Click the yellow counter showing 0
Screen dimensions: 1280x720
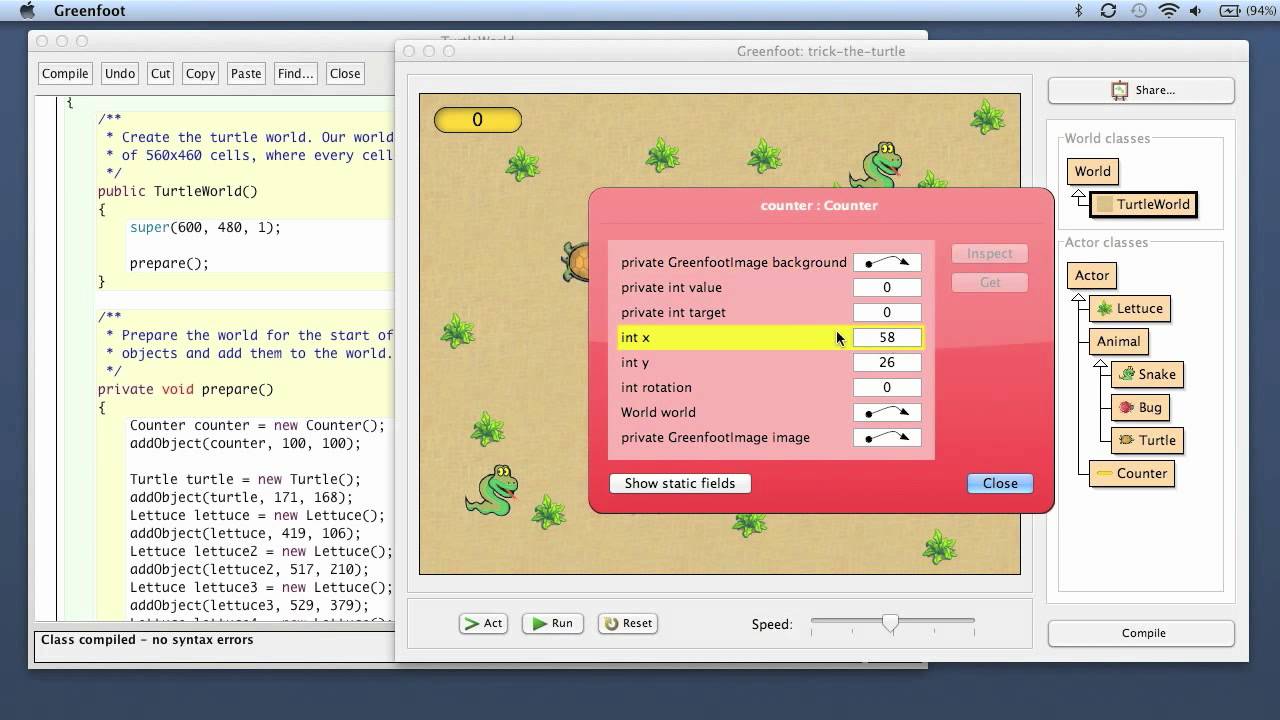click(x=478, y=120)
